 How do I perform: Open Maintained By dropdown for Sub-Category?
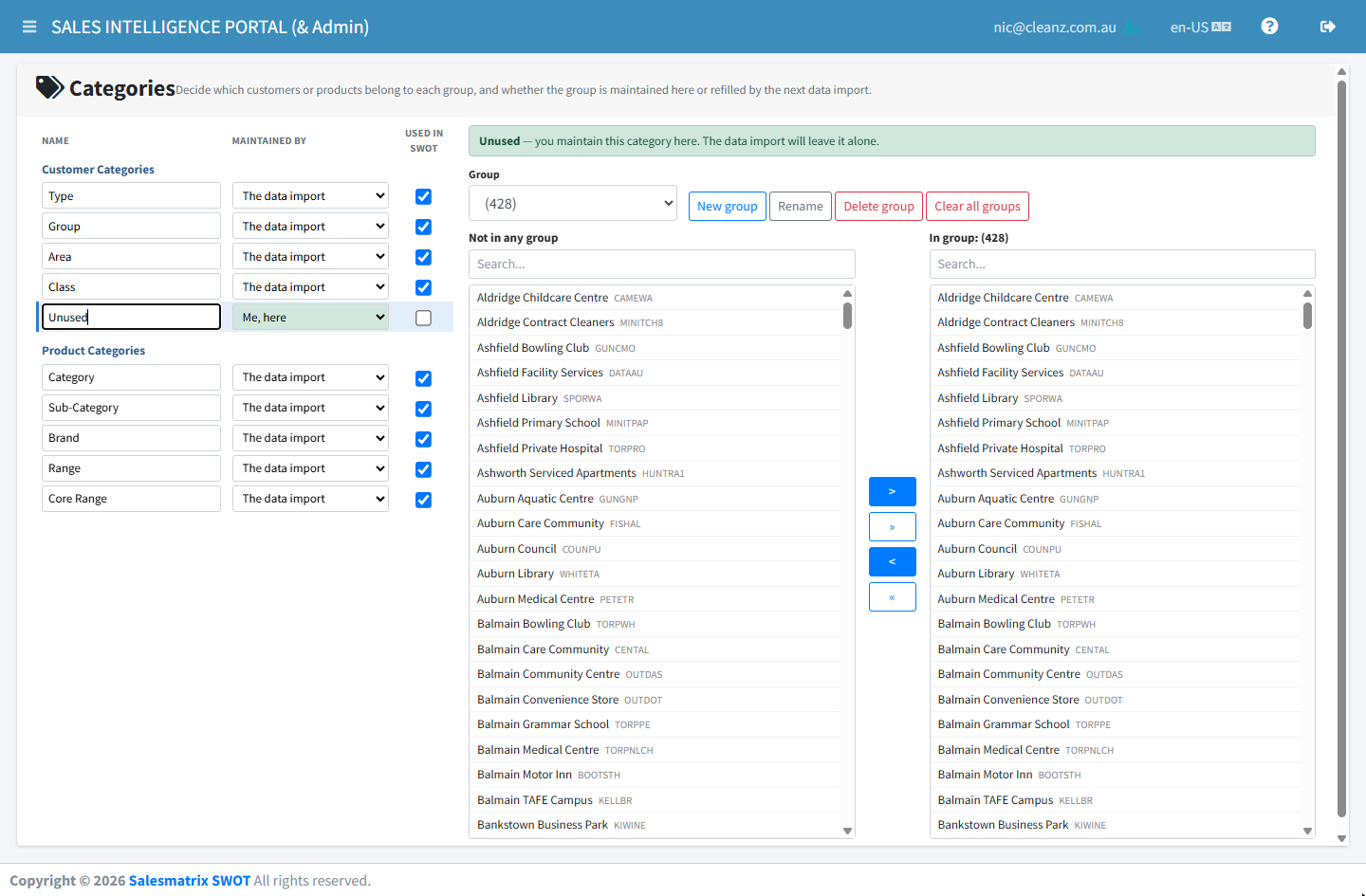point(310,408)
